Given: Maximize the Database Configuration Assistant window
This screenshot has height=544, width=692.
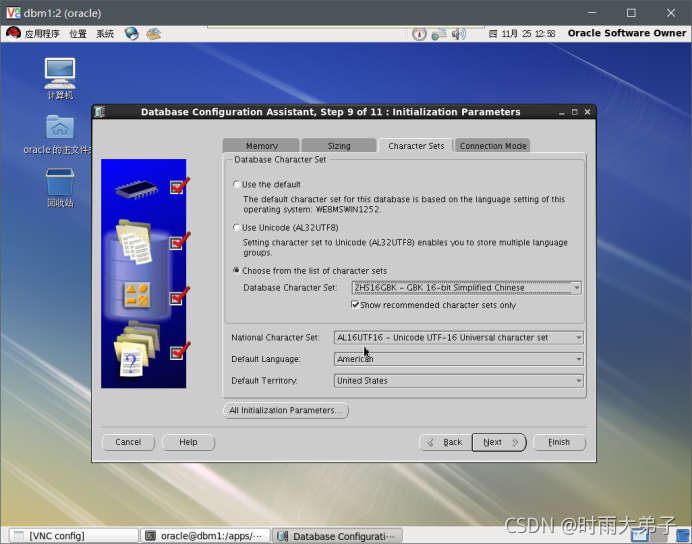Looking at the screenshot, I should pyautogui.click(x=574, y=112).
